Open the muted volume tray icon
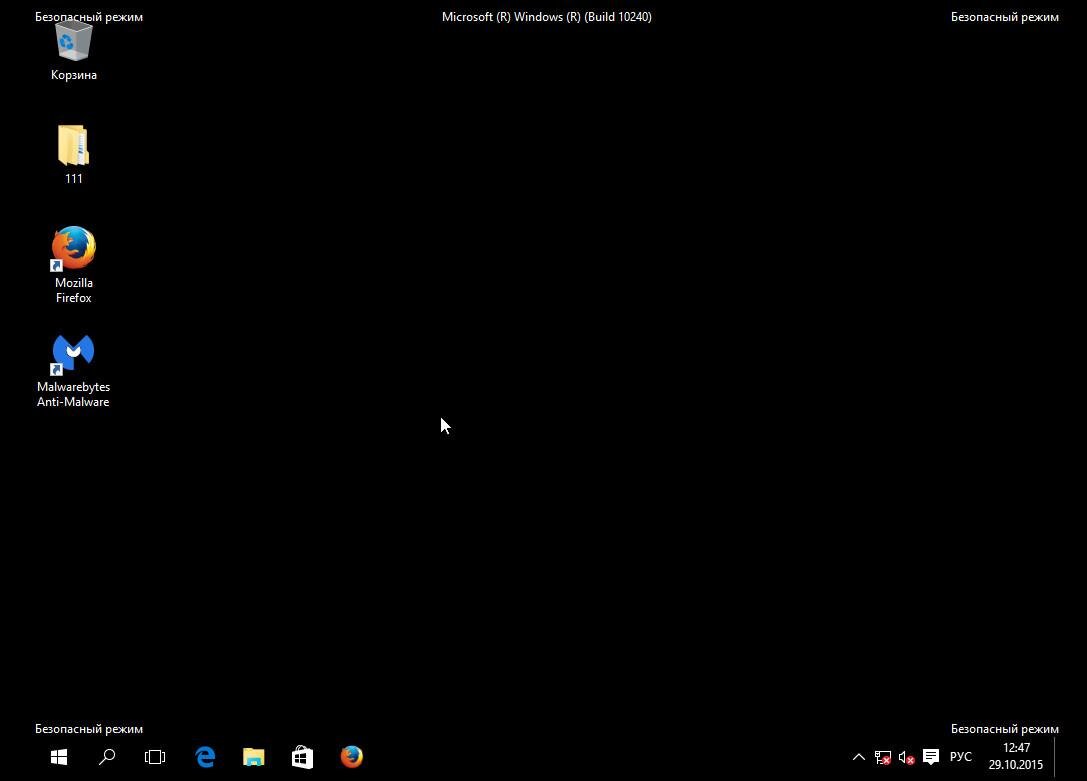 906,757
